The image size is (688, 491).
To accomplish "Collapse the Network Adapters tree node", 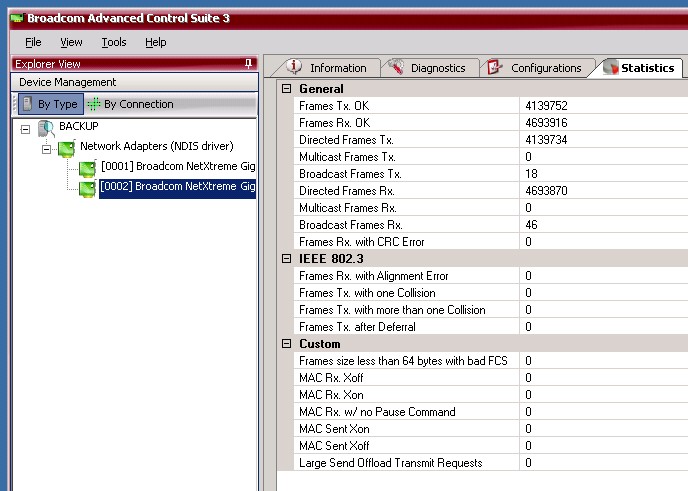I will tap(46, 150).
